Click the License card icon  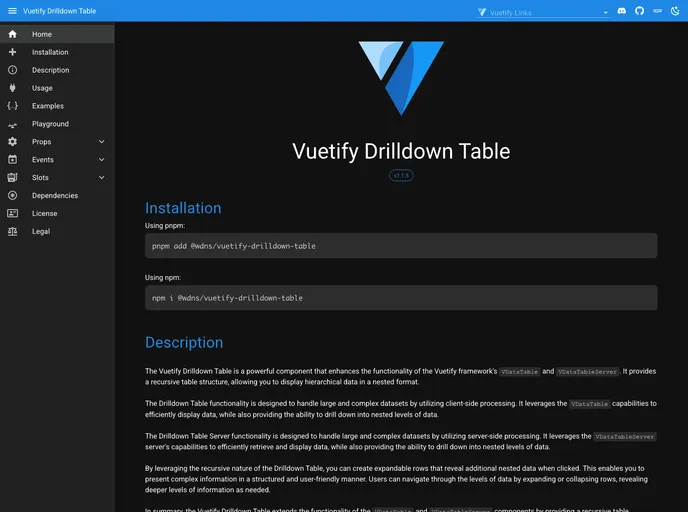[x=12, y=213]
